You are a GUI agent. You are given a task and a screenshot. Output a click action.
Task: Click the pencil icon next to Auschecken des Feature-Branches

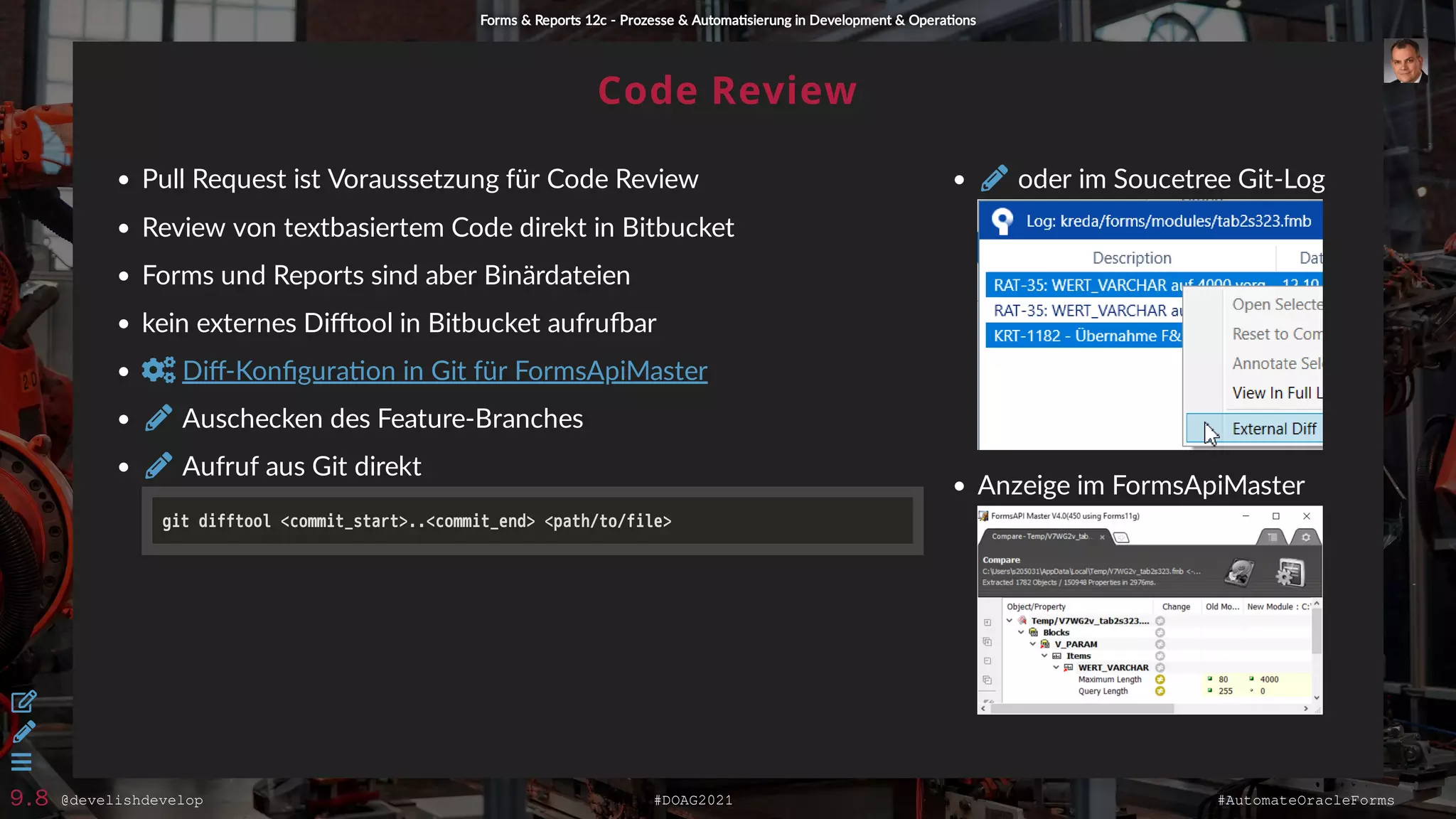tap(158, 418)
